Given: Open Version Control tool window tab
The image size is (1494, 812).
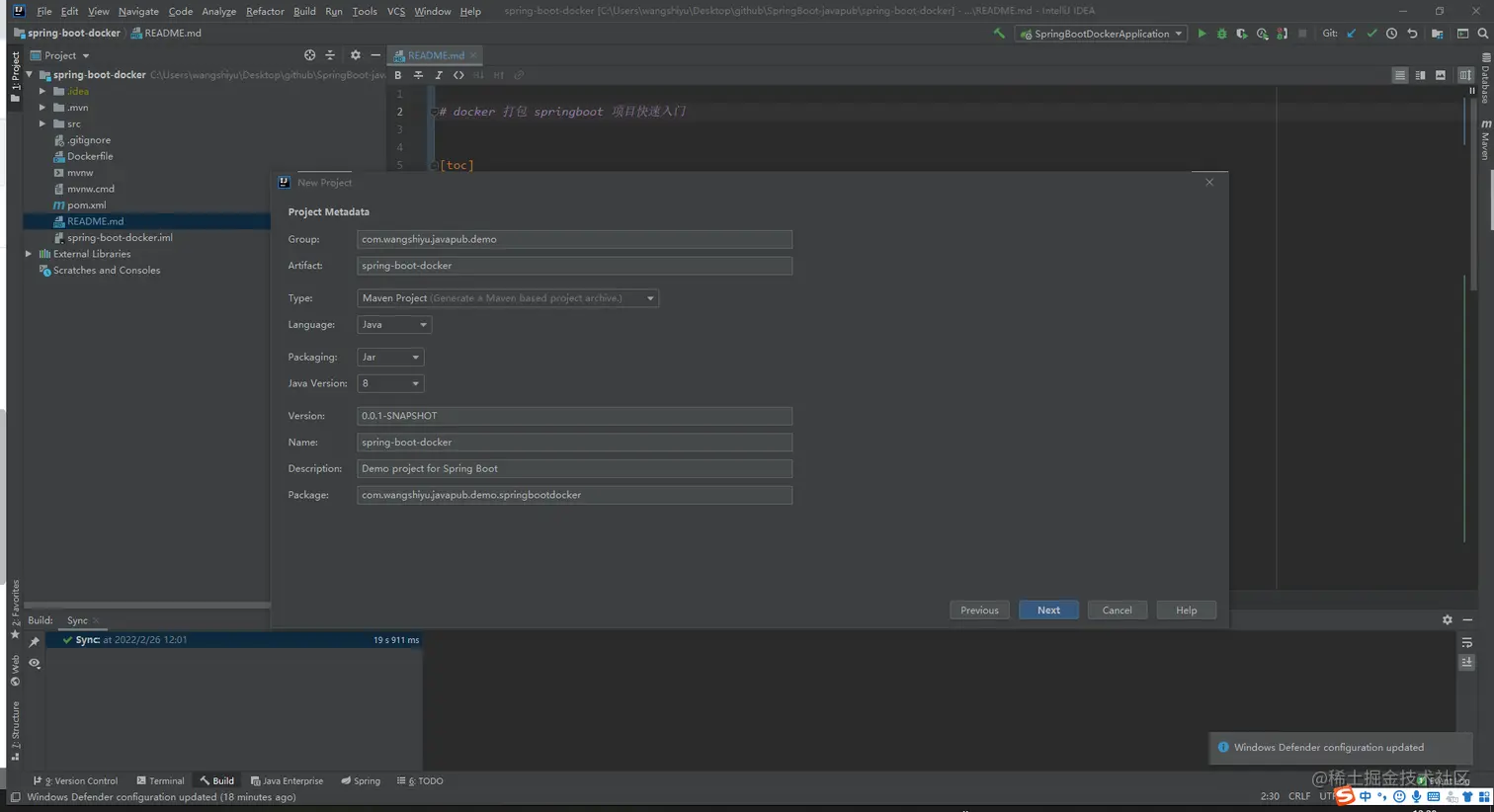Looking at the screenshot, I should click(75, 781).
